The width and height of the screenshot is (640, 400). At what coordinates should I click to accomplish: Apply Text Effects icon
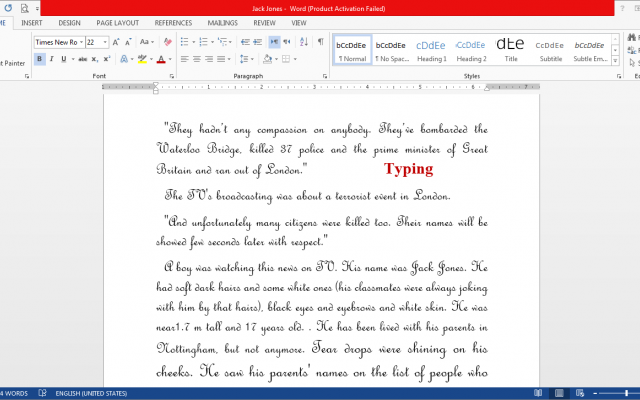(x=124, y=60)
